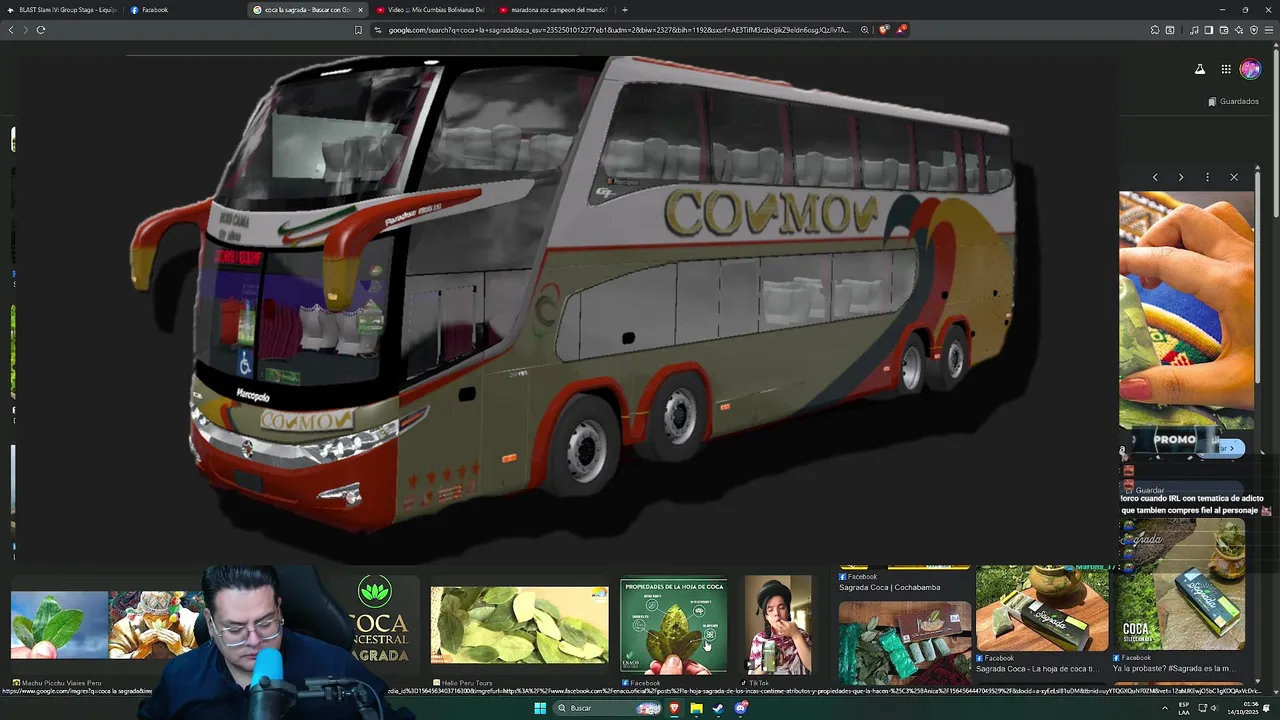Open the ESP LAA language switcher

click(1184, 708)
